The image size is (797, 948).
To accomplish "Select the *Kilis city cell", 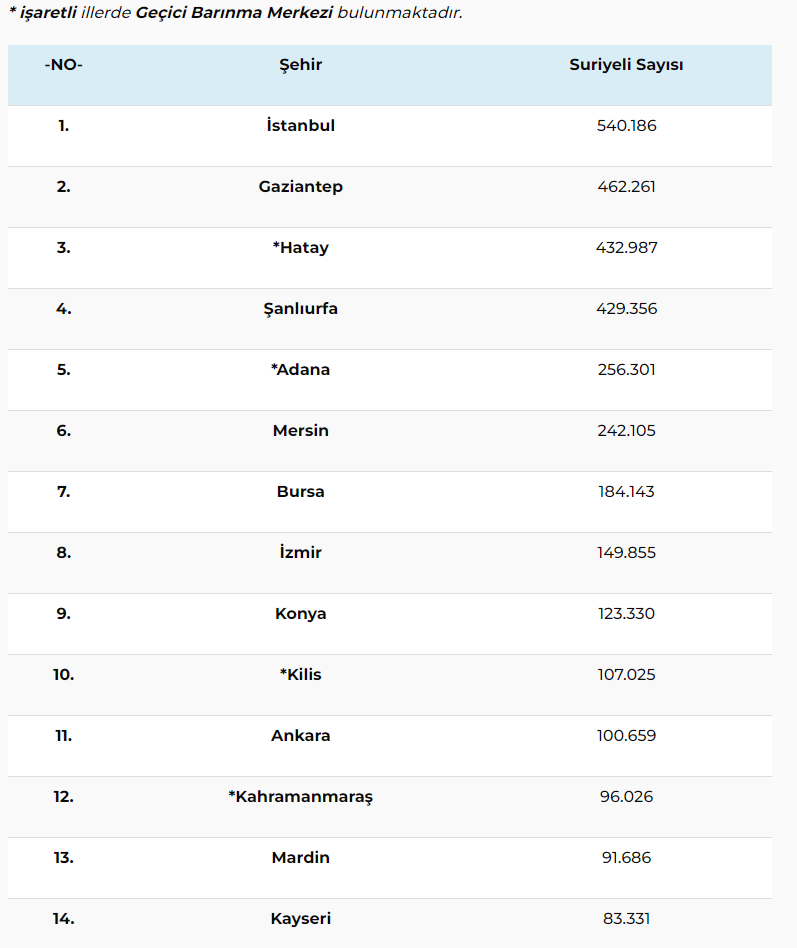I will 300,674.
